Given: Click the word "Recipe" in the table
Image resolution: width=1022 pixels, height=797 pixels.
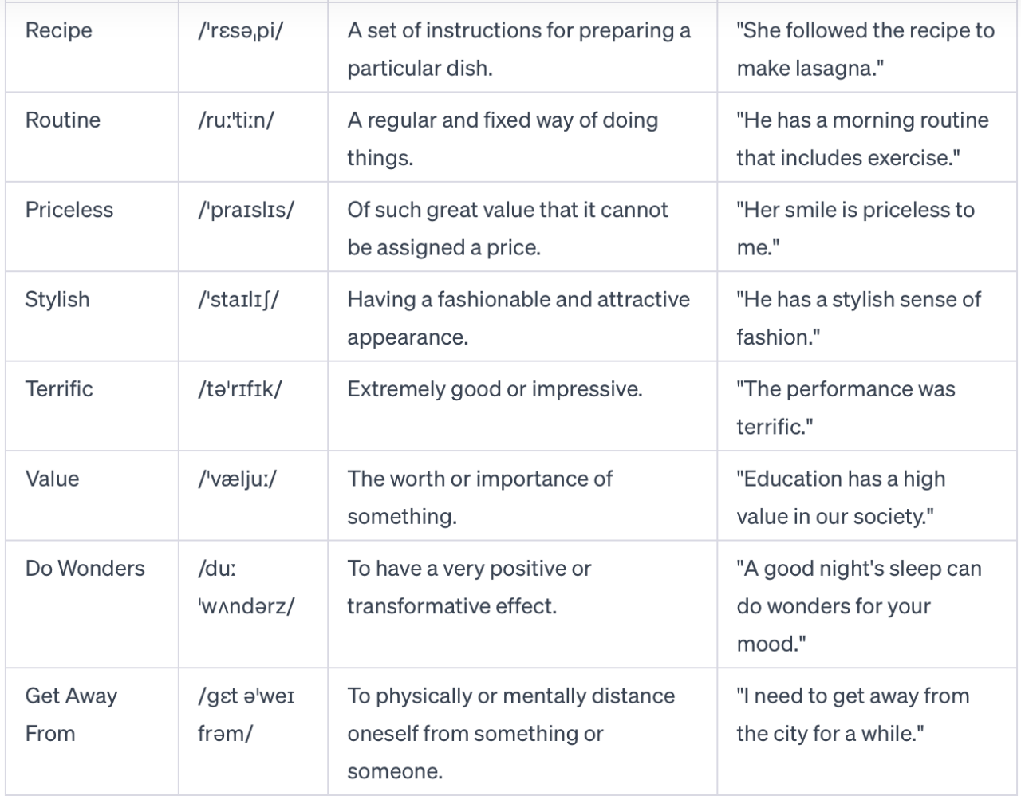Looking at the screenshot, I should click(x=58, y=31).
